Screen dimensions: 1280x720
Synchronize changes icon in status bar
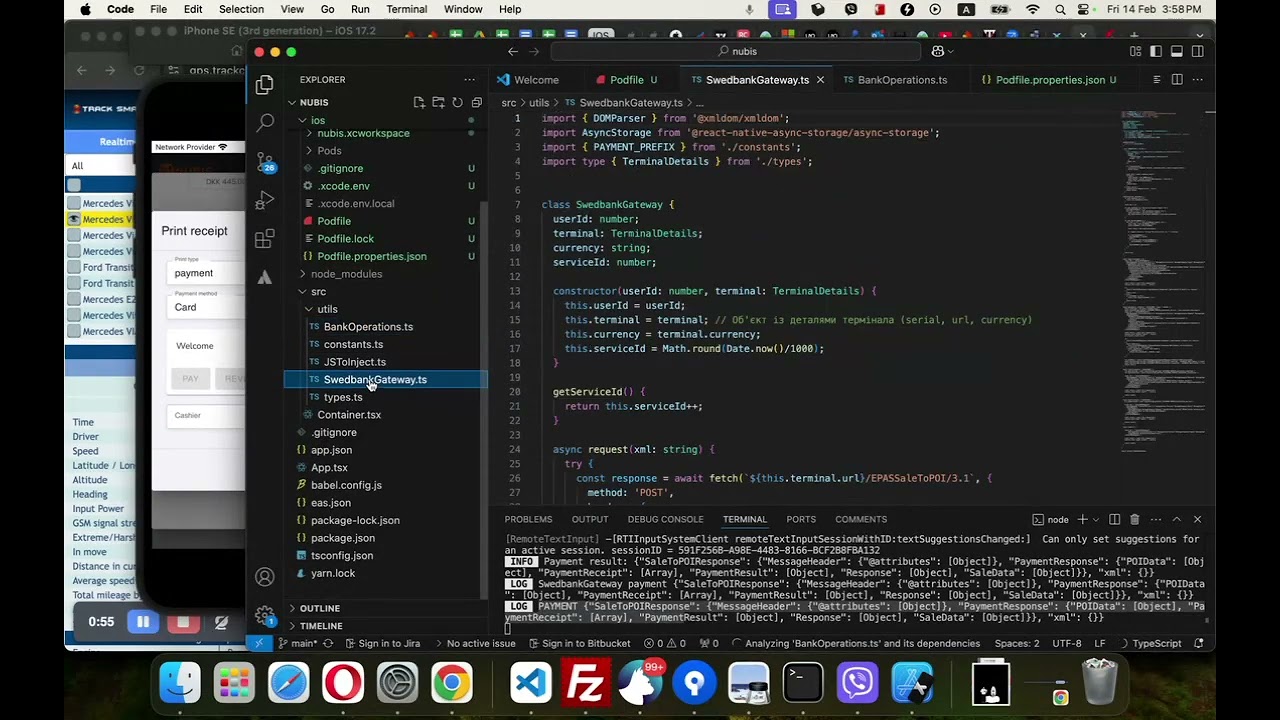[x=328, y=644]
